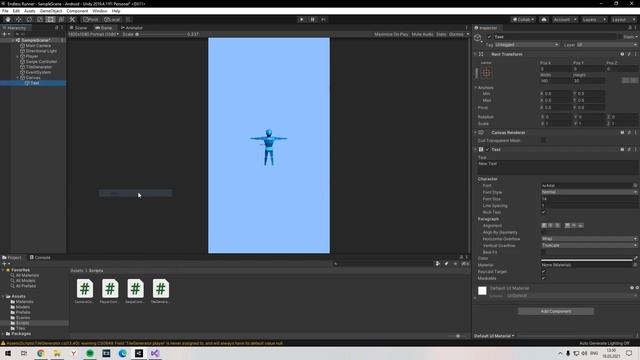
Task: Pick the text color with the eyedropper
Action: point(635,258)
